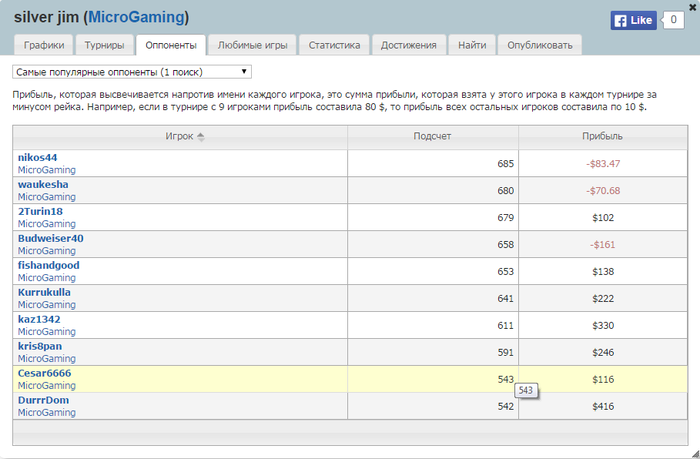Click profit $102 for 2Turin18
This screenshot has width=700, height=459.
pos(603,218)
